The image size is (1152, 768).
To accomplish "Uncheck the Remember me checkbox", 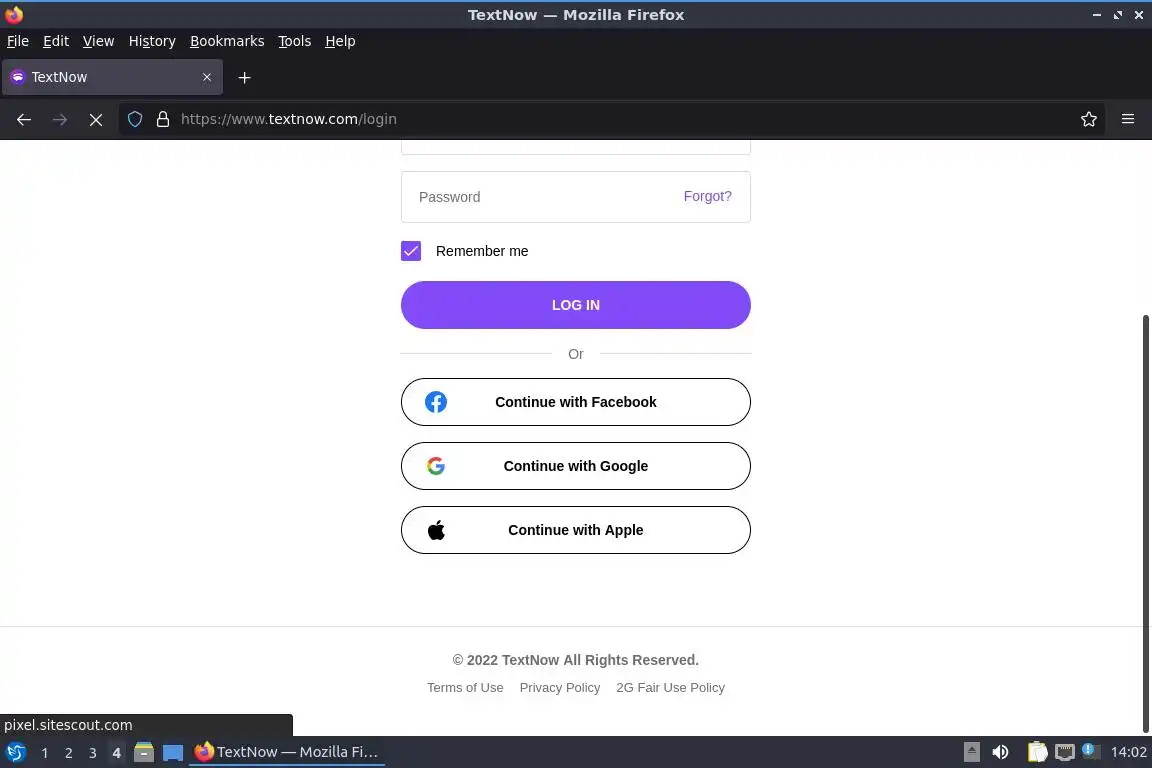I will click(411, 251).
